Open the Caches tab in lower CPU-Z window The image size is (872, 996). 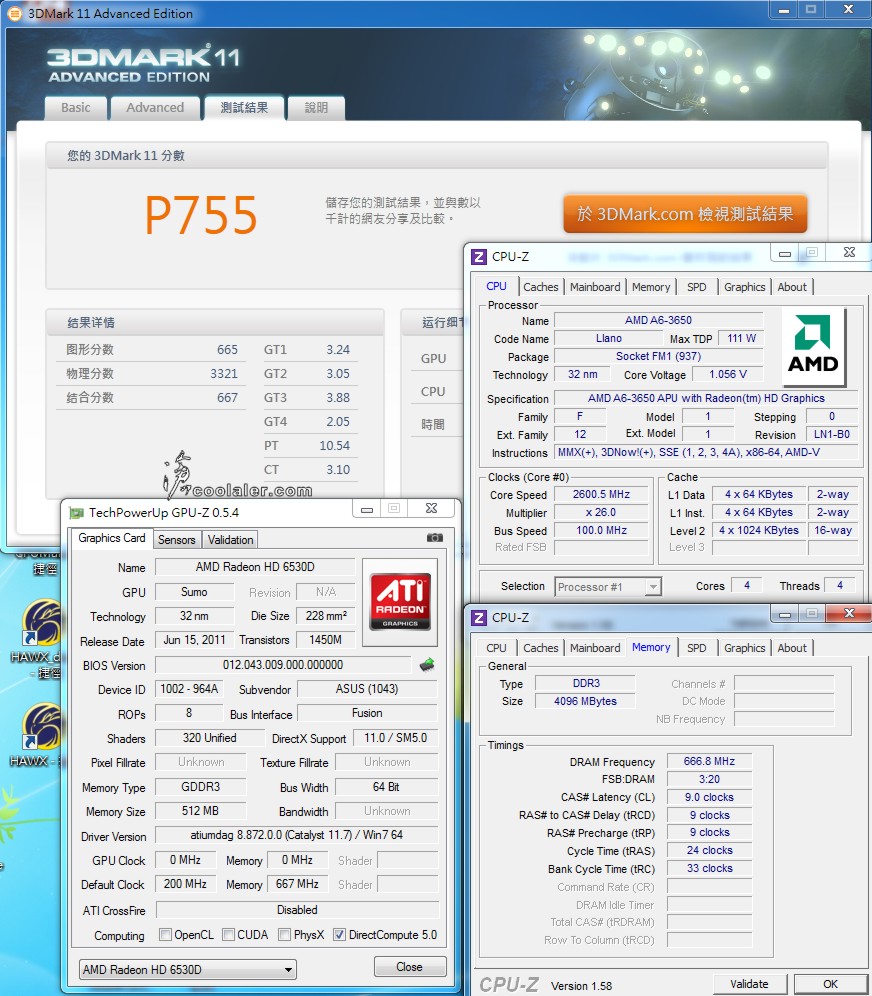540,648
